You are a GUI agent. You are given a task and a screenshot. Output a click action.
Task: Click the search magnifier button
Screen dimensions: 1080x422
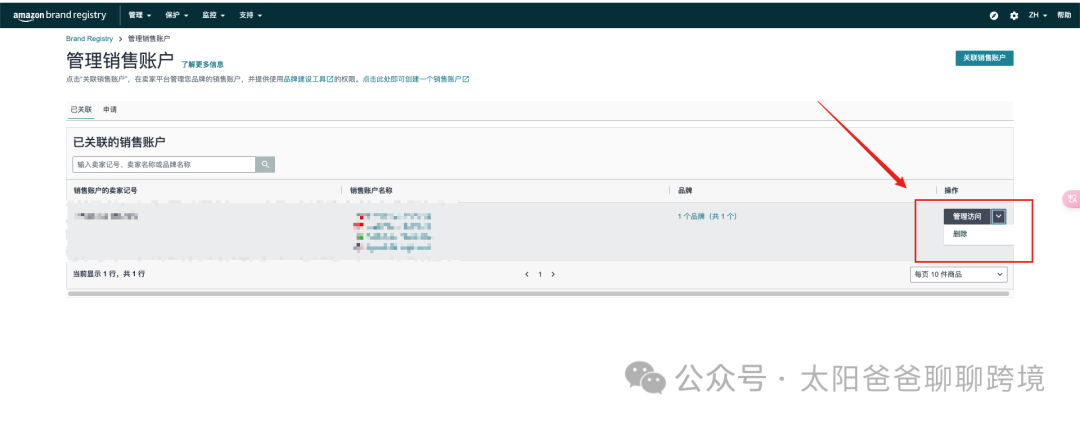265,165
